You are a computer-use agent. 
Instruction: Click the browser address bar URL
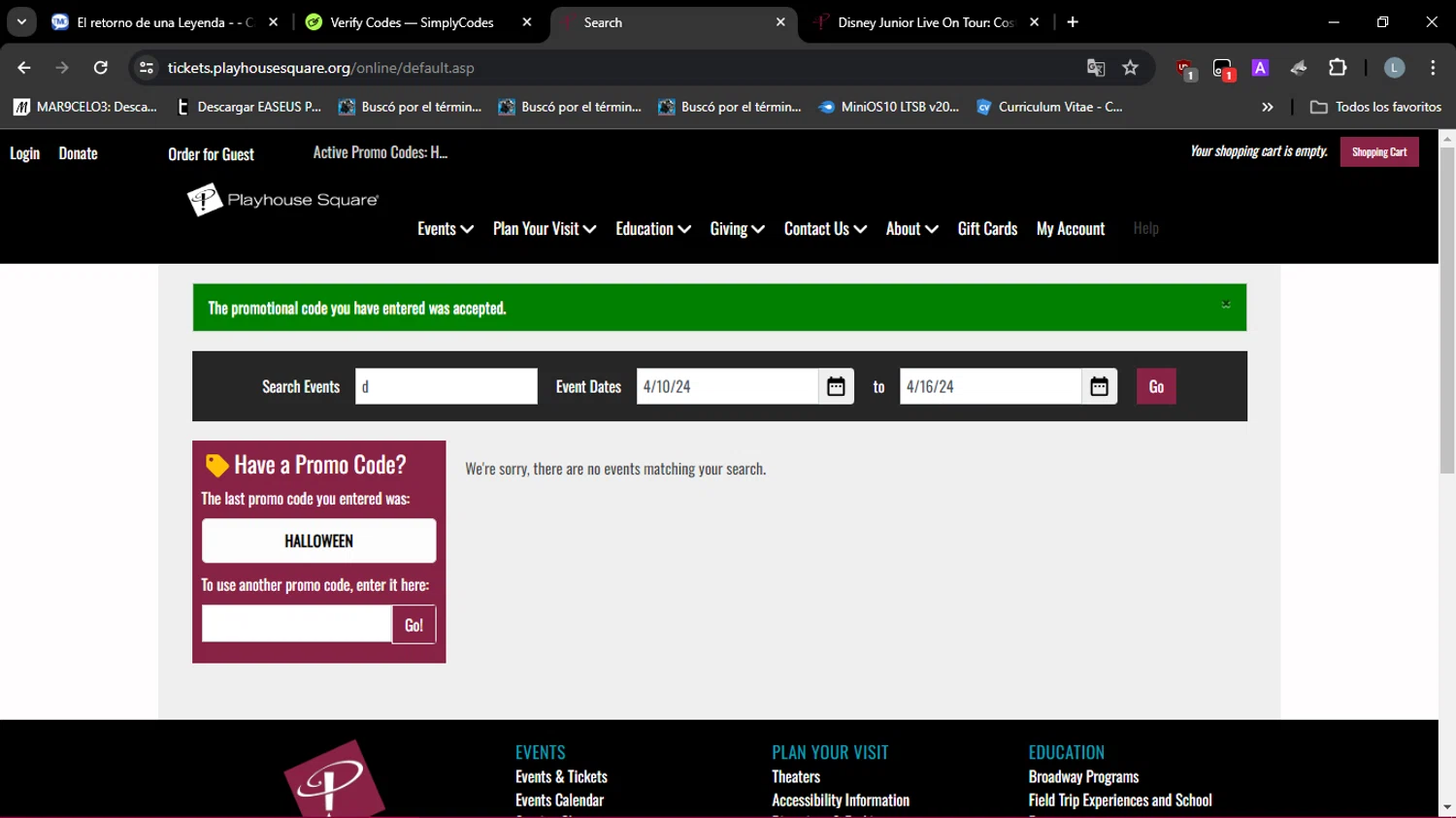pyautogui.click(x=320, y=68)
